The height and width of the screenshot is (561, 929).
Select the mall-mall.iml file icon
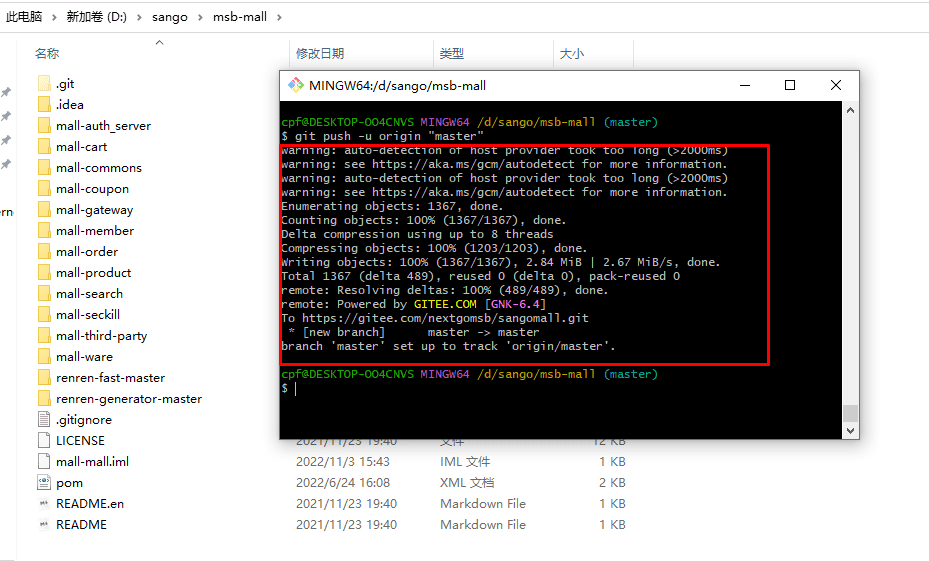[x=44, y=461]
